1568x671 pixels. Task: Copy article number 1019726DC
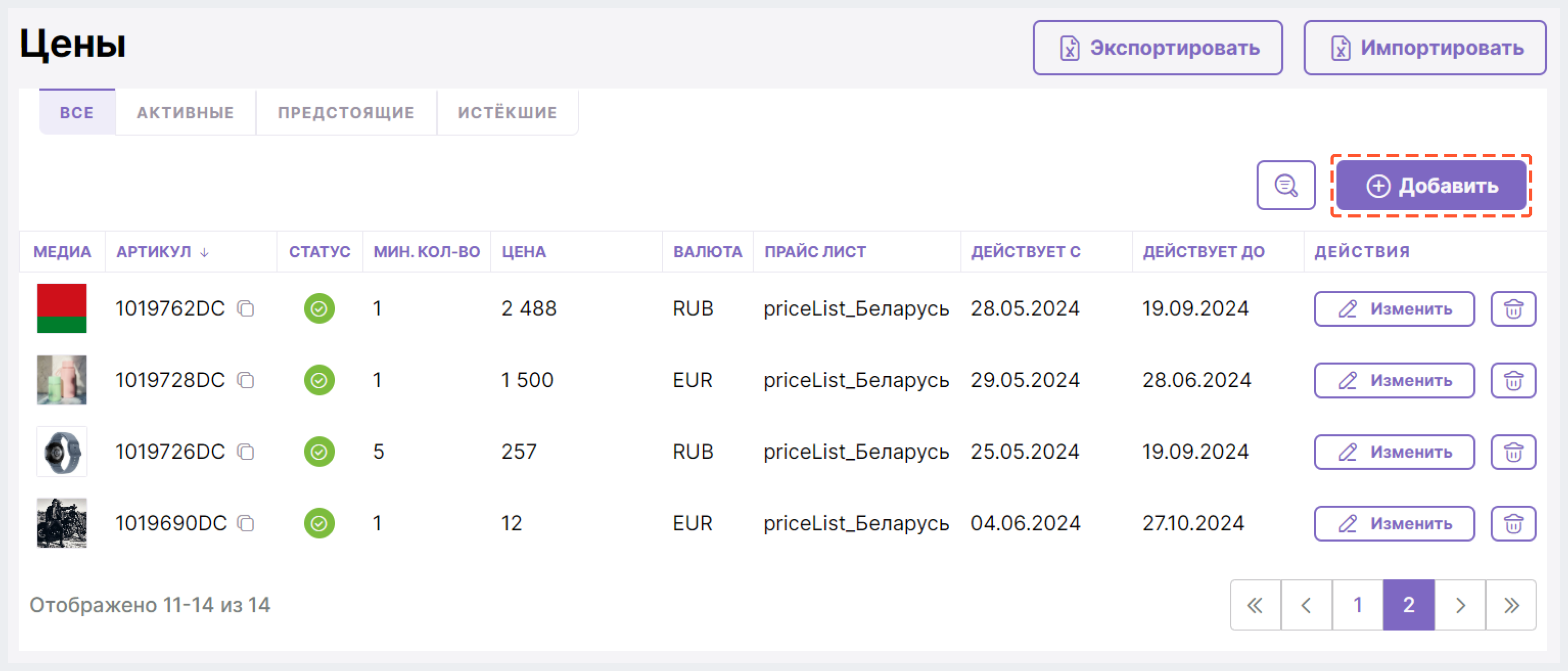click(246, 452)
